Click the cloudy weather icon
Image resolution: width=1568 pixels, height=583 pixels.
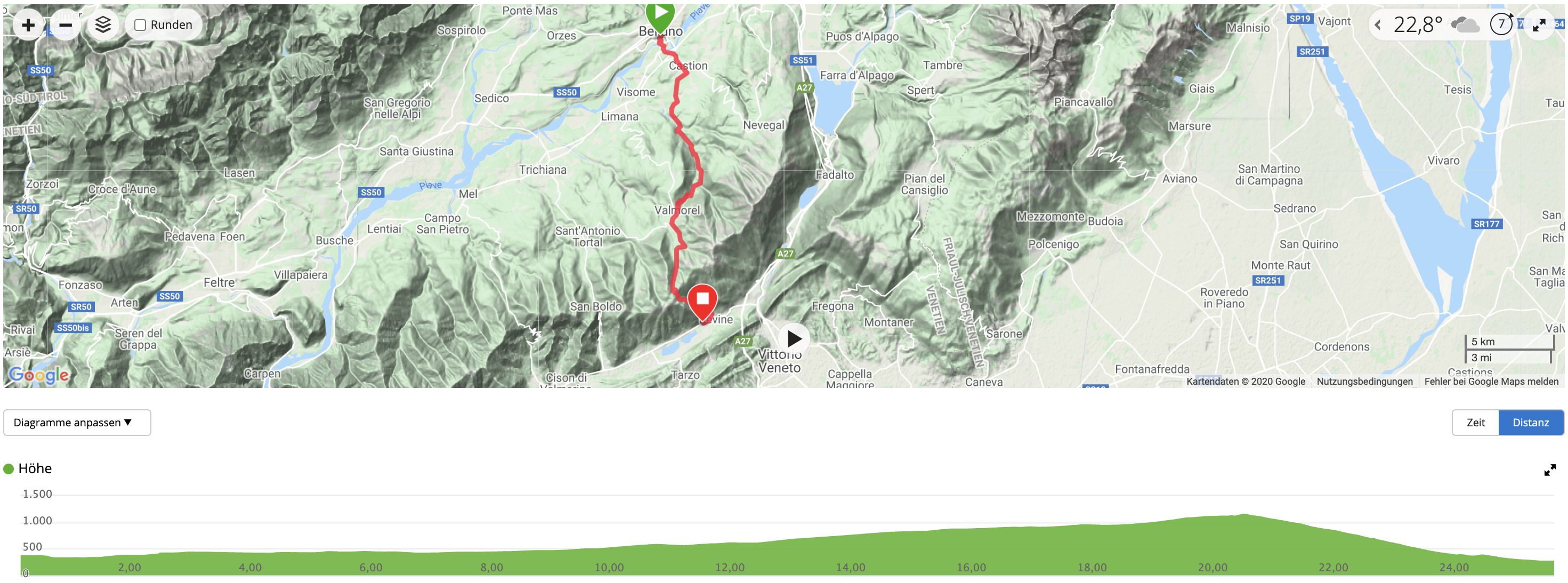(x=1465, y=25)
